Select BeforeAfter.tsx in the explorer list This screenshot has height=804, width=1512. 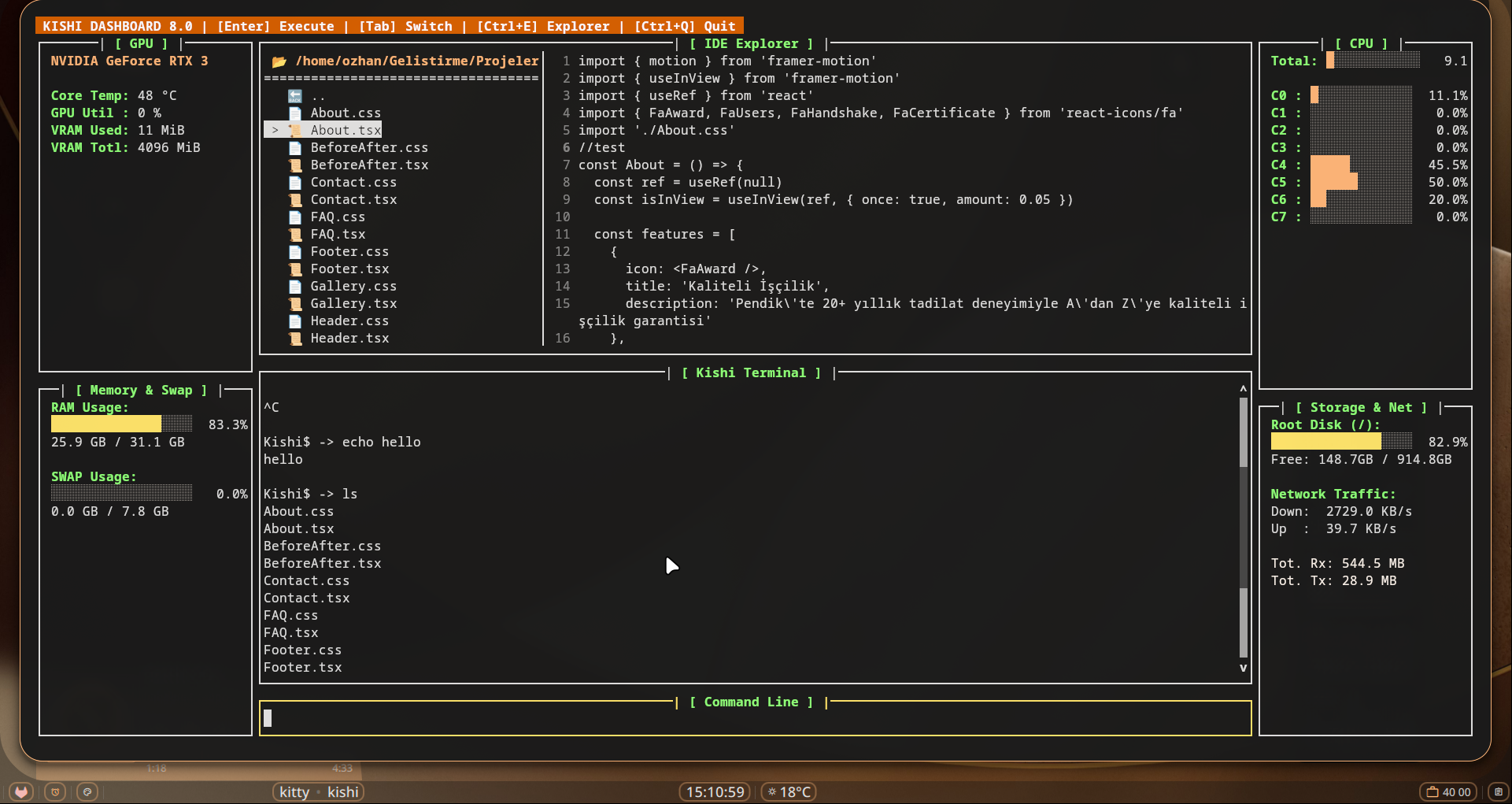pyautogui.click(x=369, y=165)
